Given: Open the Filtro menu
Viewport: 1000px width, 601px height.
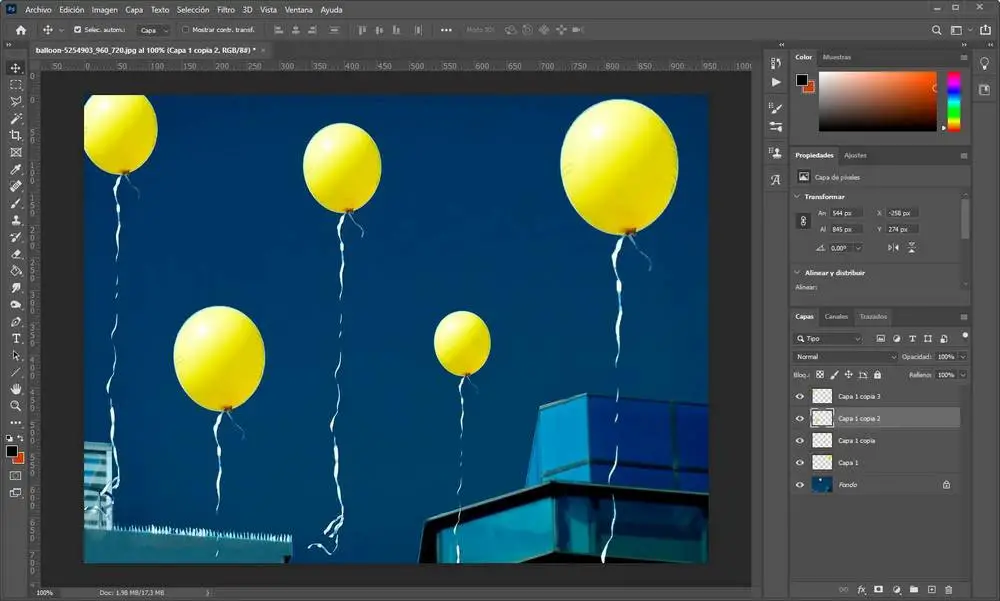Looking at the screenshot, I should (226, 9).
